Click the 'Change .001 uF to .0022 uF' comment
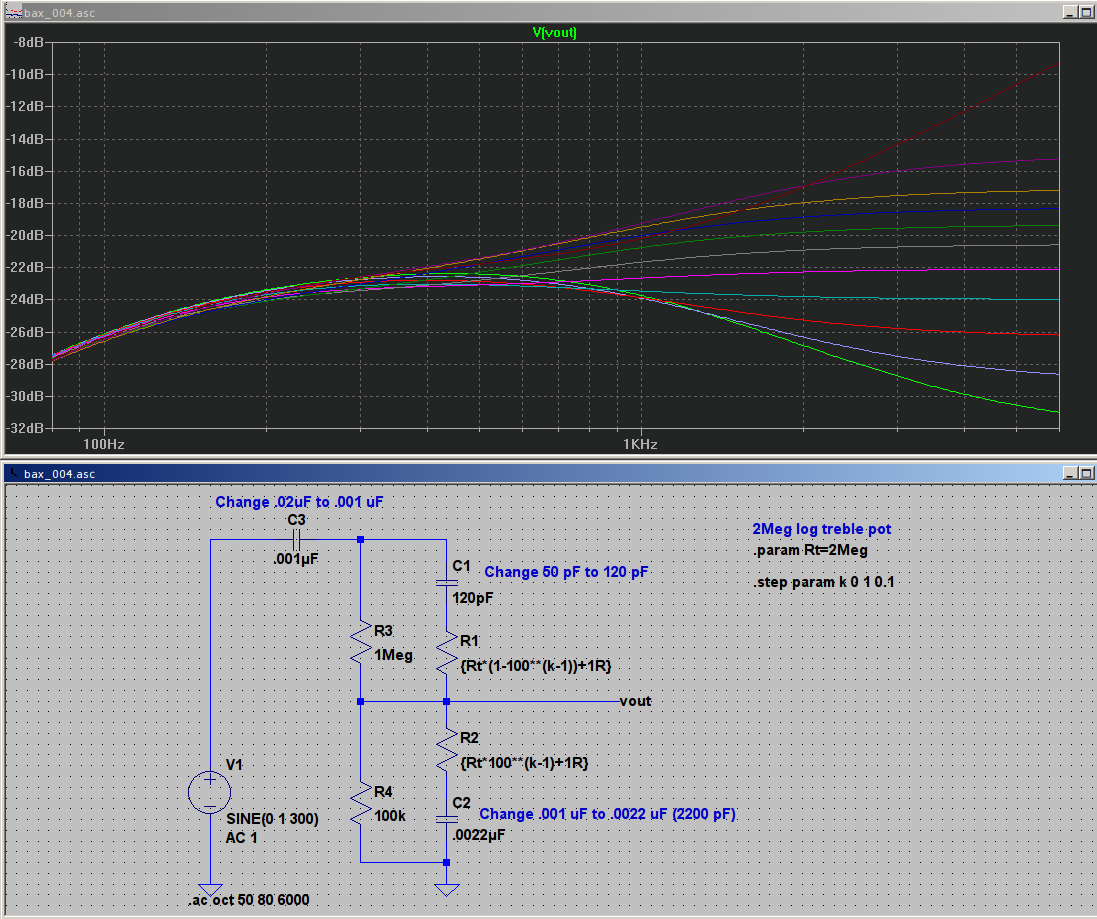The height and width of the screenshot is (919, 1097). coord(607,814)
